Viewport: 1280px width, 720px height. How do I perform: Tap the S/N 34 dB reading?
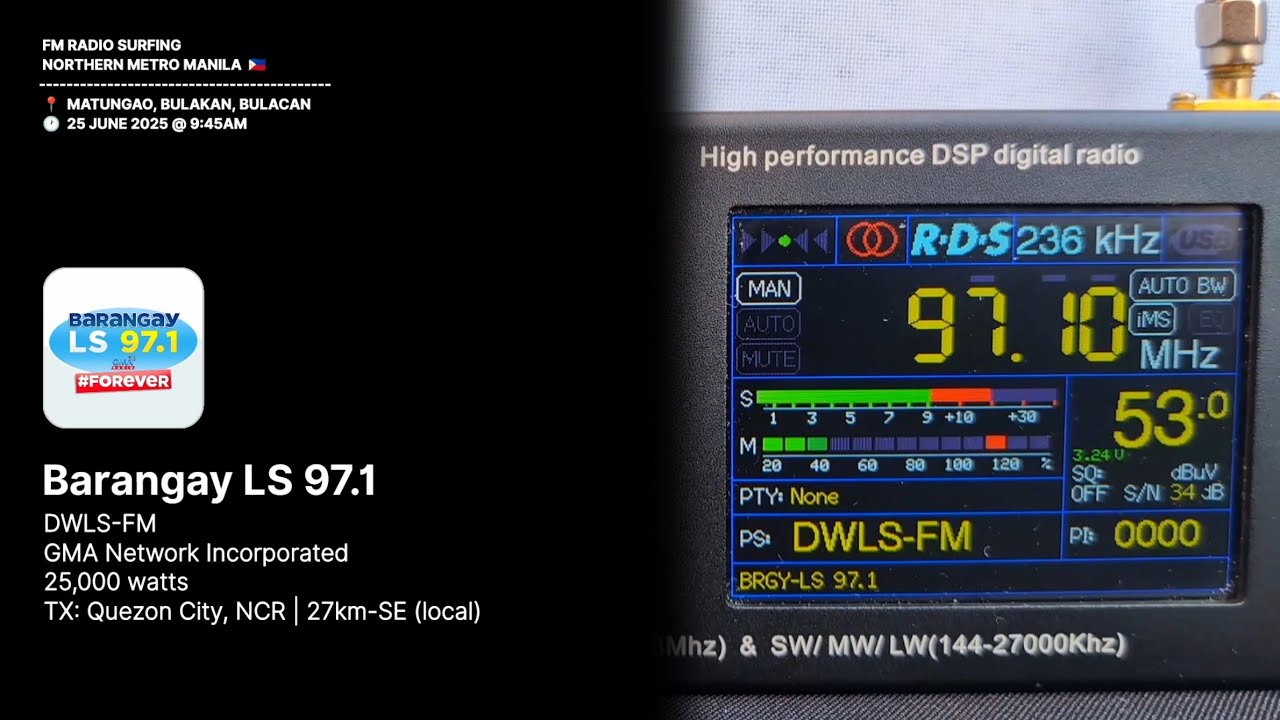1173,493
